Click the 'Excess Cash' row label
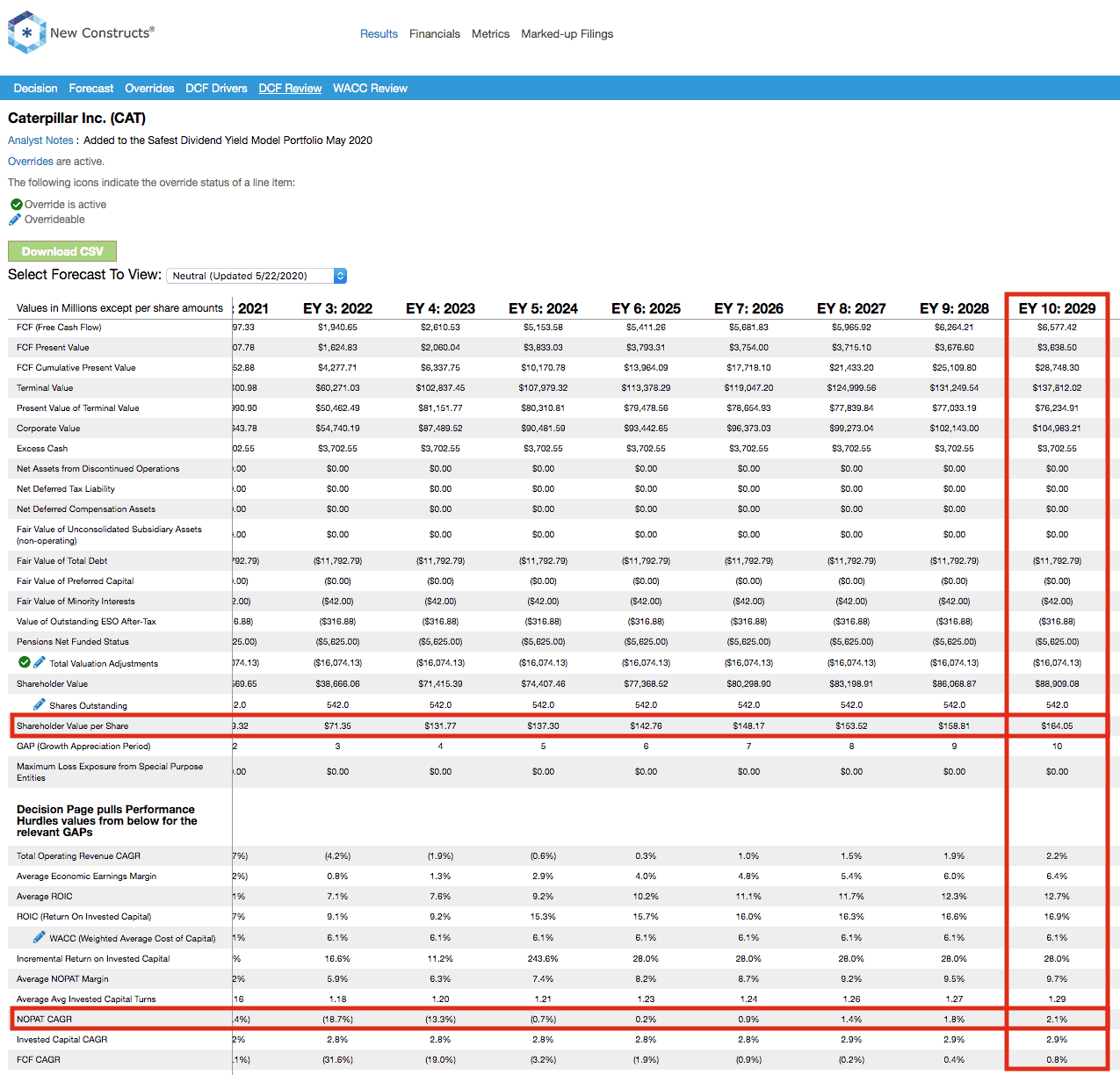Screen dimensions: 1120x1075 (42, 449)
